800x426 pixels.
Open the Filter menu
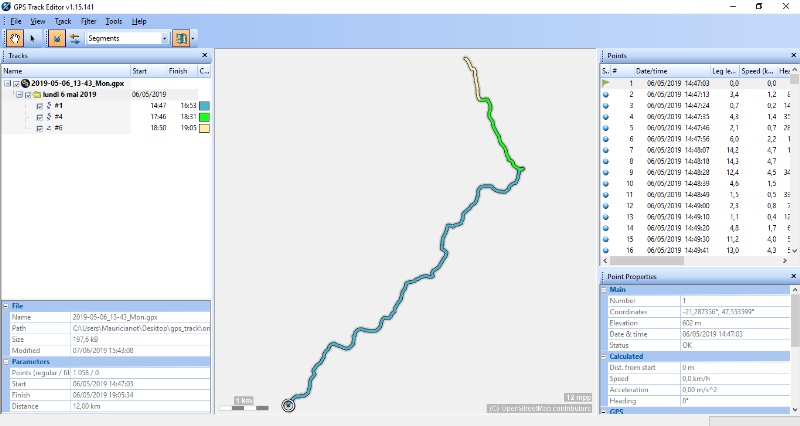click(x=88, y=21)
